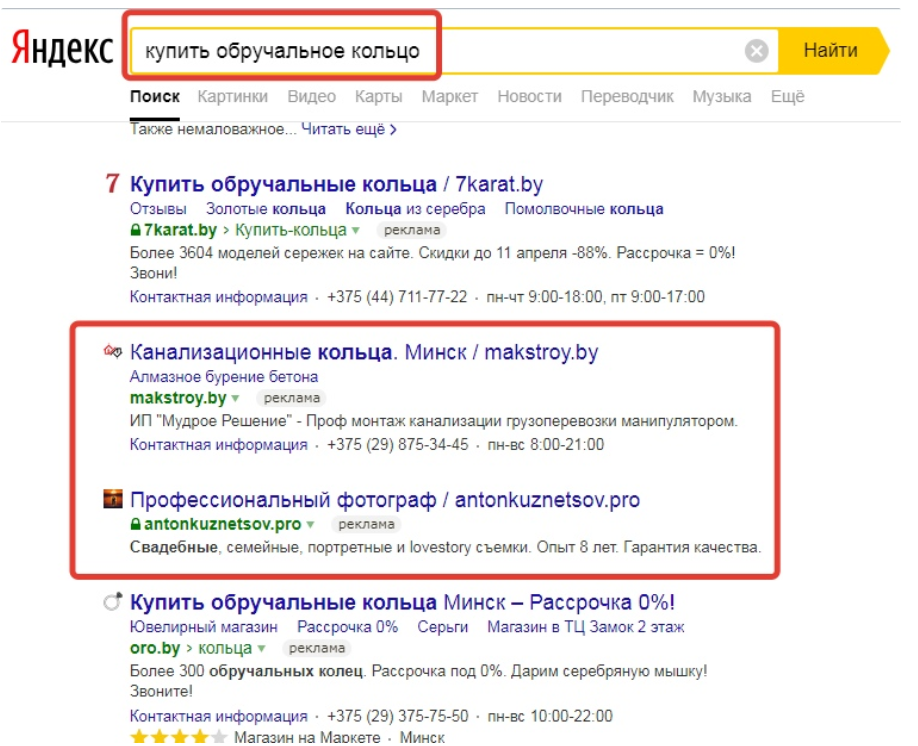
Task: Click the 7karat.by green URL
Action: (180, 230)
